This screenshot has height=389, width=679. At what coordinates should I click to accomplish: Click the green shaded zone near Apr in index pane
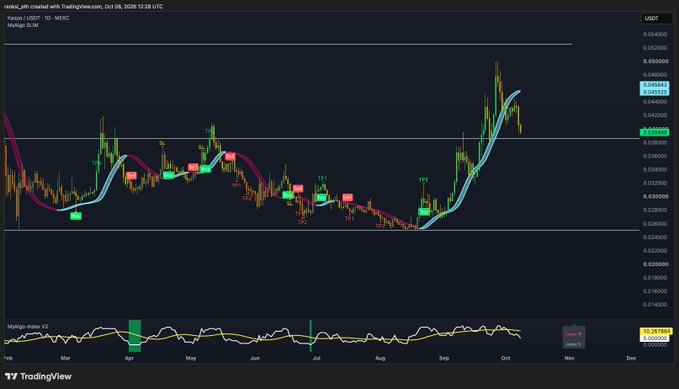135,336
